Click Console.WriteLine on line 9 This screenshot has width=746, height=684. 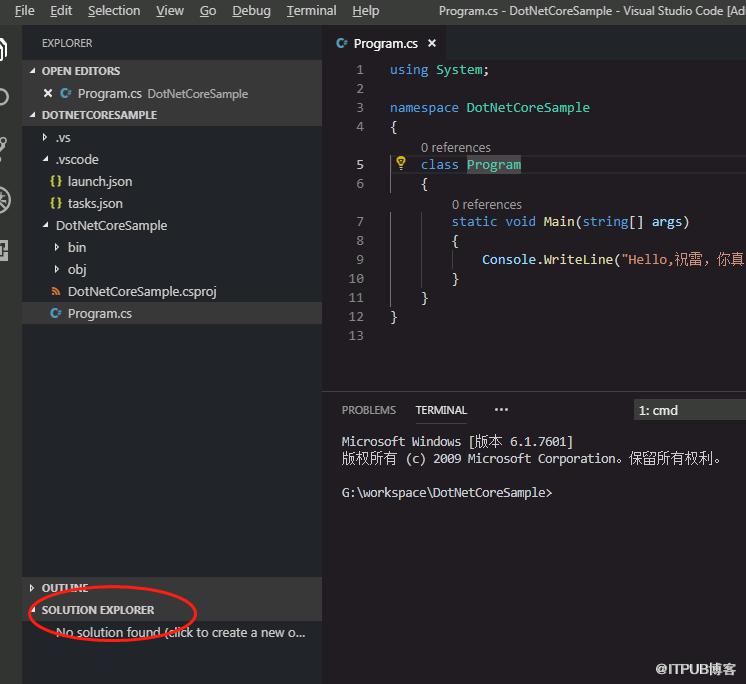547,259
